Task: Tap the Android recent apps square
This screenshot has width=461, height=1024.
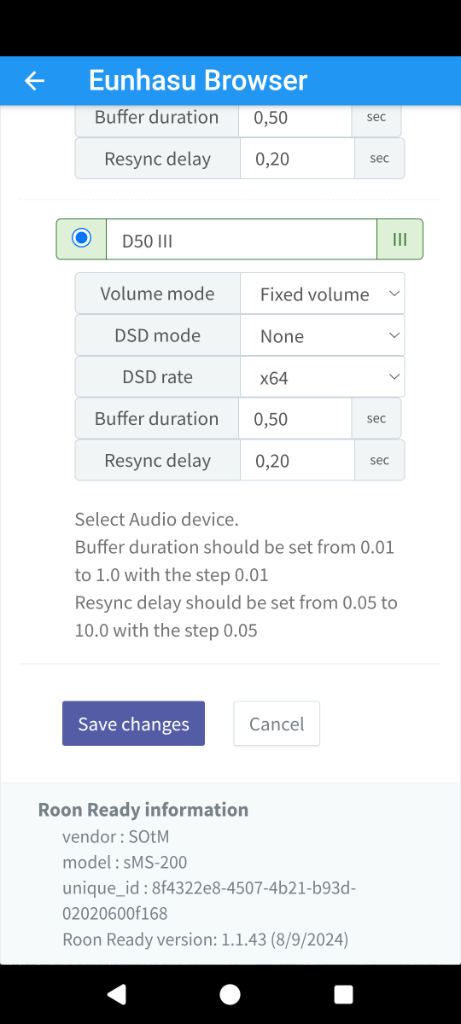Action: (343, 994)
